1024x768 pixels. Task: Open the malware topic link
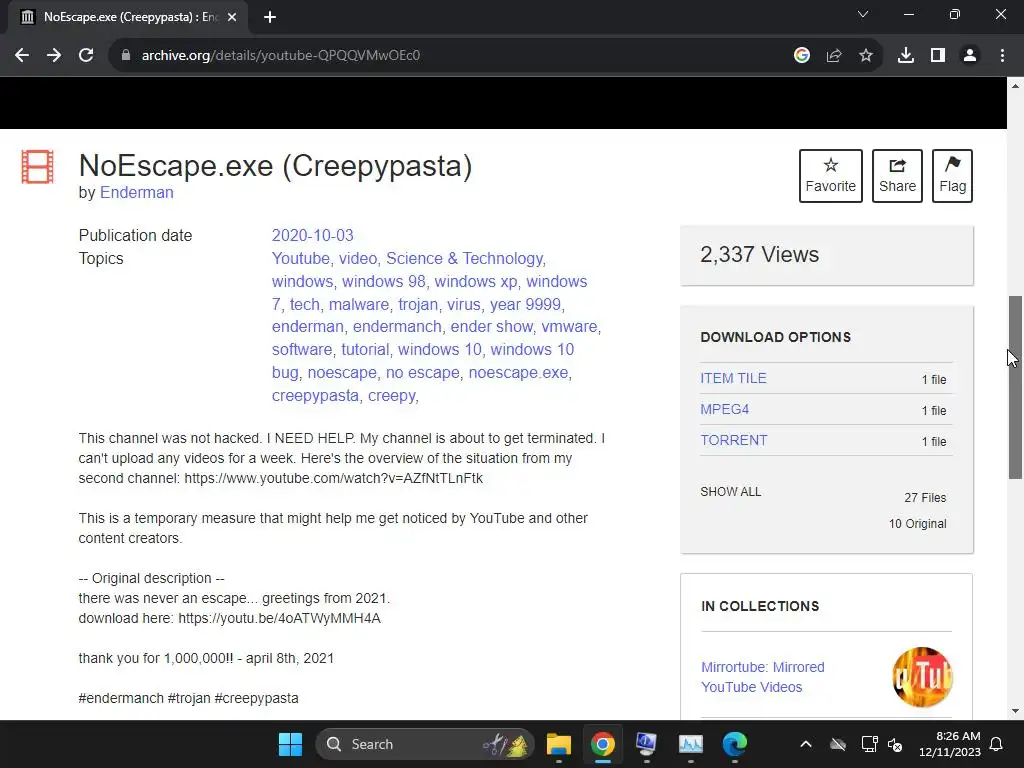pyautogui.click(x=359, y=304)
